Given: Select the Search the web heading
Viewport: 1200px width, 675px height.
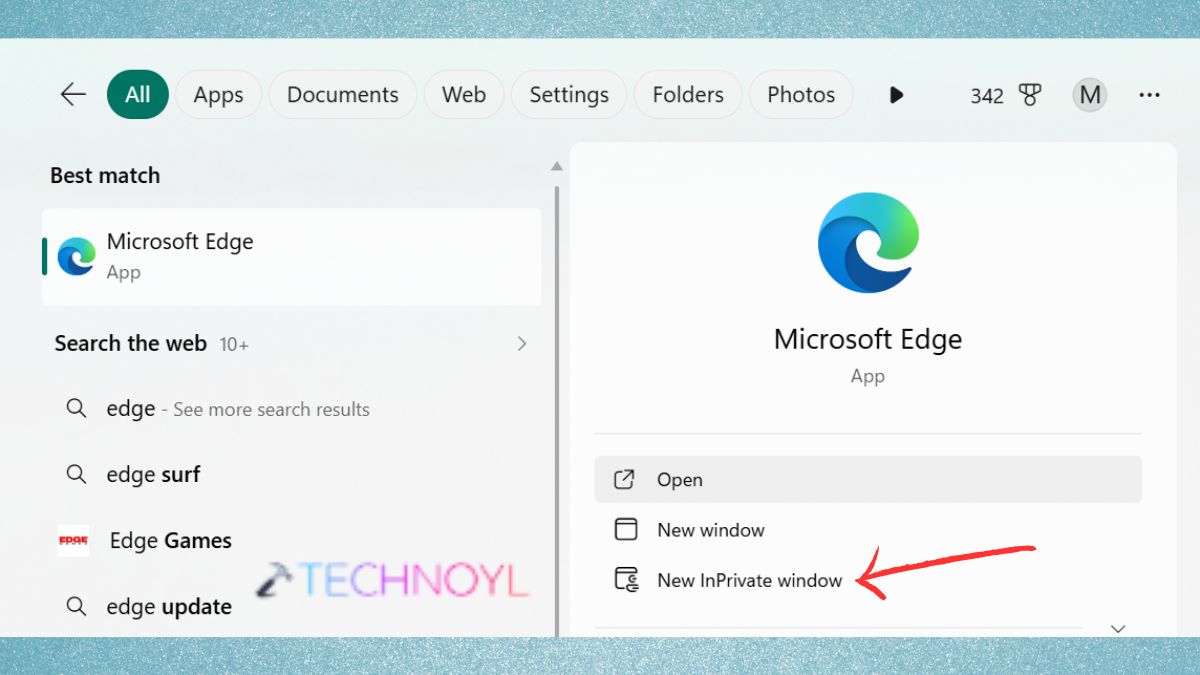Looking at the screenshot, I should (x=130, y=344).
